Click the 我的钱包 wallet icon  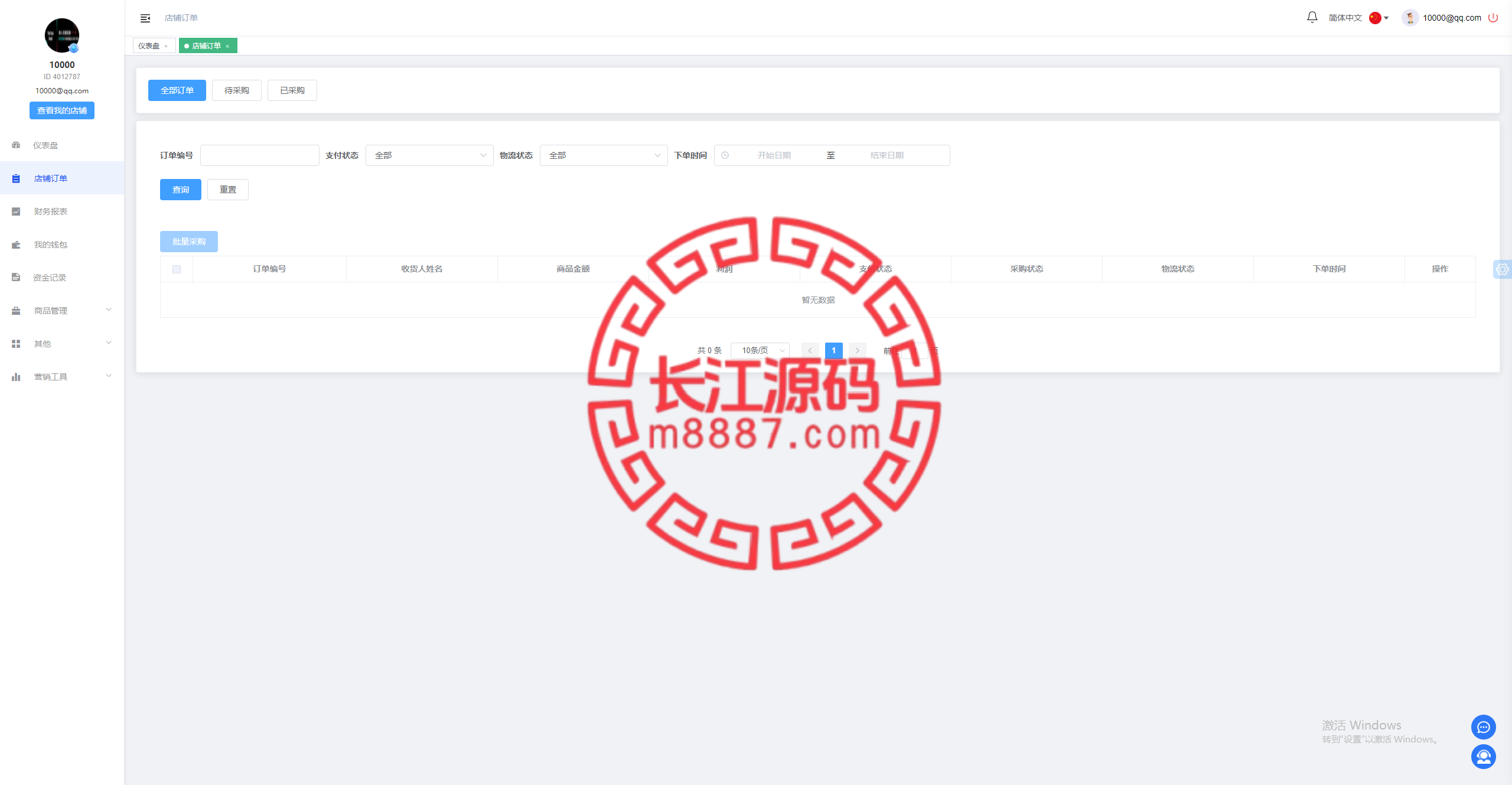pyautogui.click(x=16, y=245)
